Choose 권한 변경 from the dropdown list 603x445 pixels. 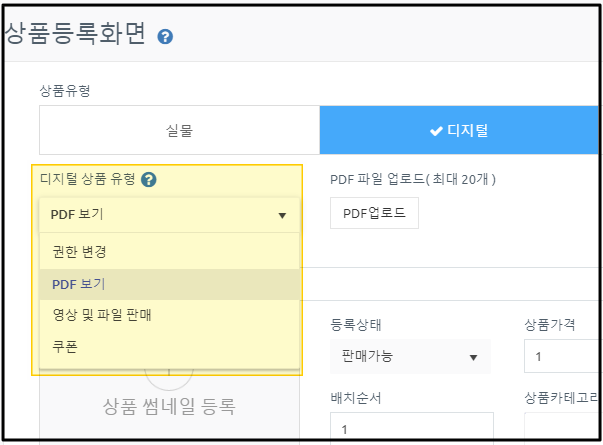(80, 251)
